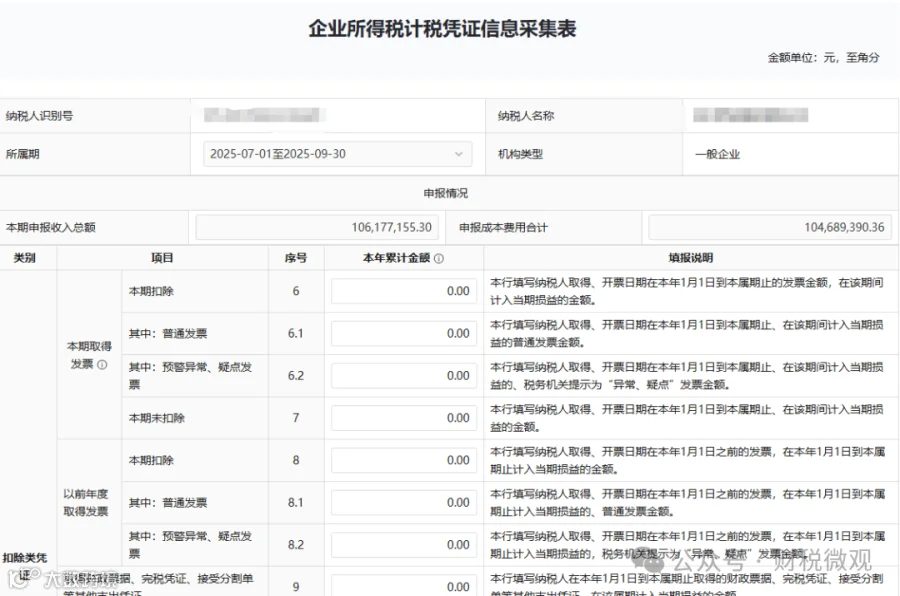Viewport: 900px width, 596px height.
Task: Click sequence number 6.2 cell
Action: 296,376
